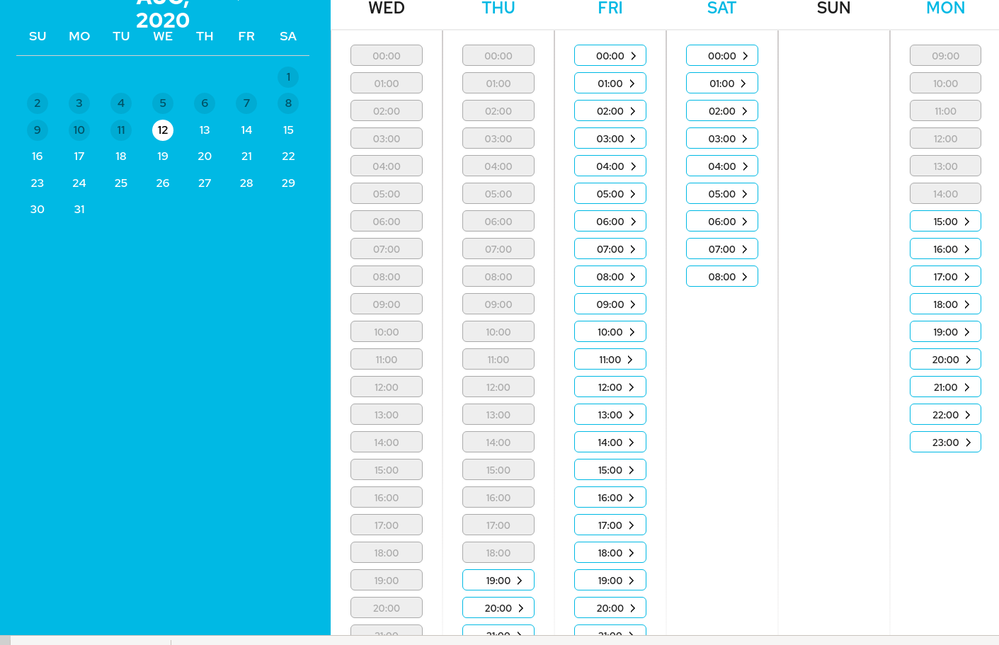This screenshot has width=999, height=645.
Task: Click the arrow on Thursday 20:00 slot
Action: tap(521, 608)
